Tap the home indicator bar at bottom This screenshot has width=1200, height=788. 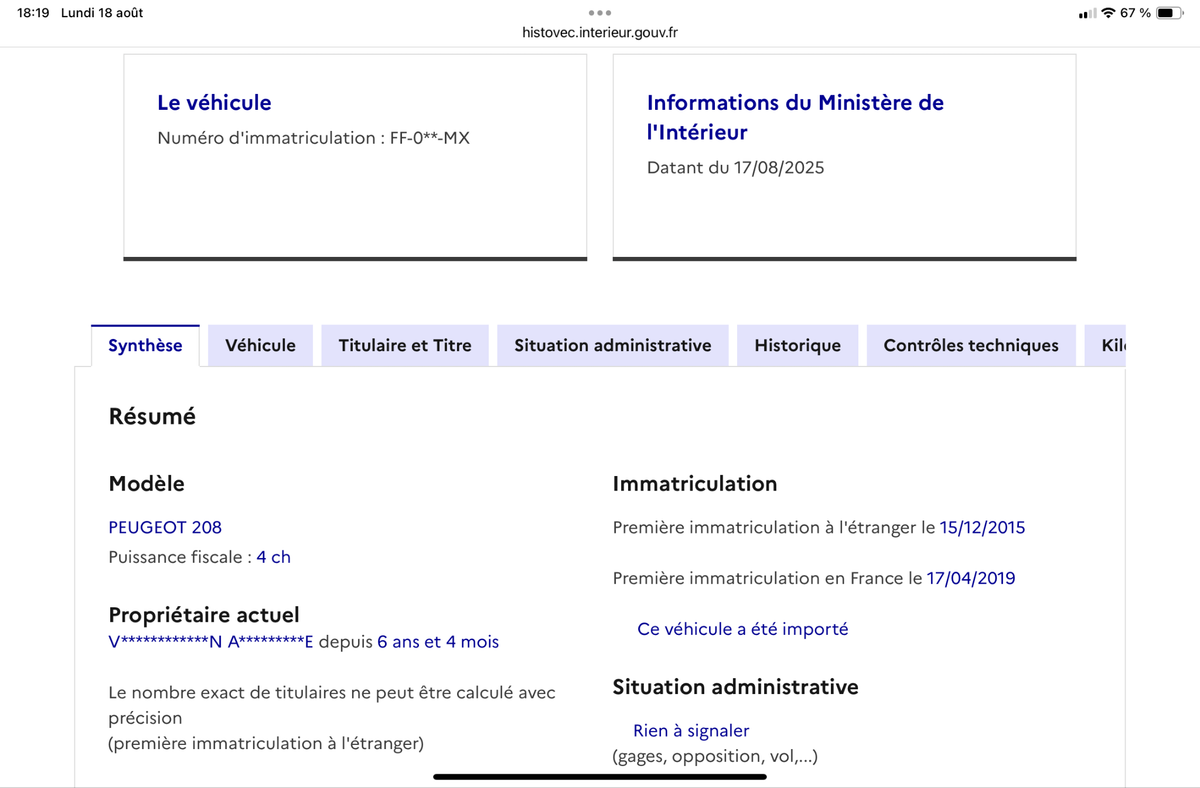600,776
